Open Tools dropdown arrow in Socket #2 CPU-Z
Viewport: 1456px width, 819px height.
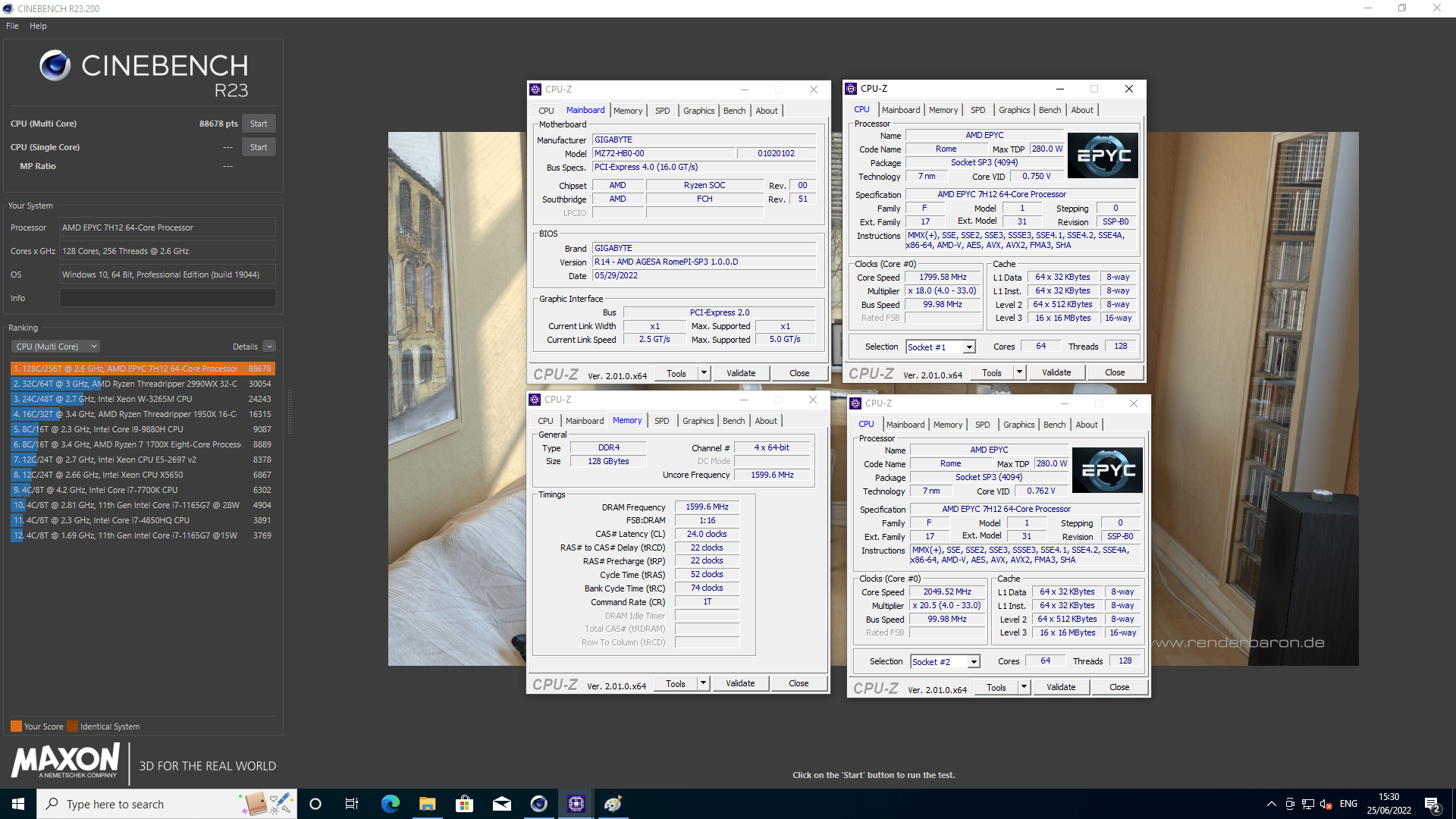click(x=1024, y=687)
